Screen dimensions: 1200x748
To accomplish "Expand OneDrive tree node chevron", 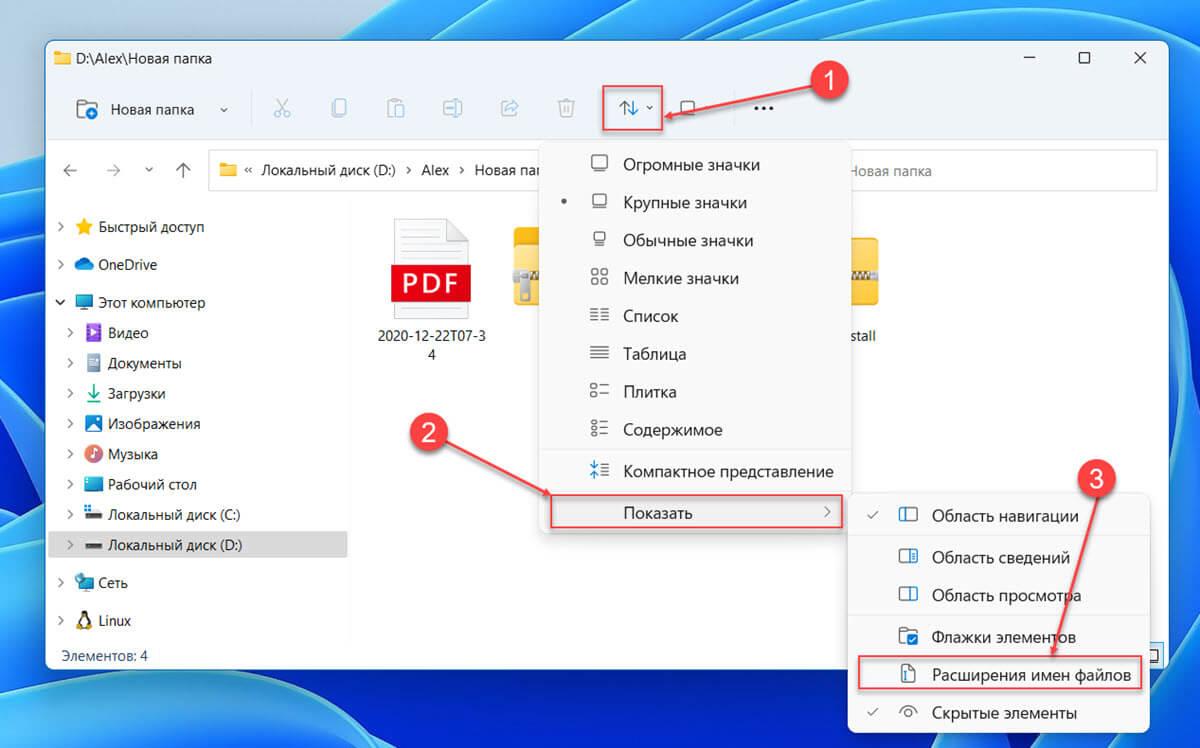I will click(x=62, y=265).
